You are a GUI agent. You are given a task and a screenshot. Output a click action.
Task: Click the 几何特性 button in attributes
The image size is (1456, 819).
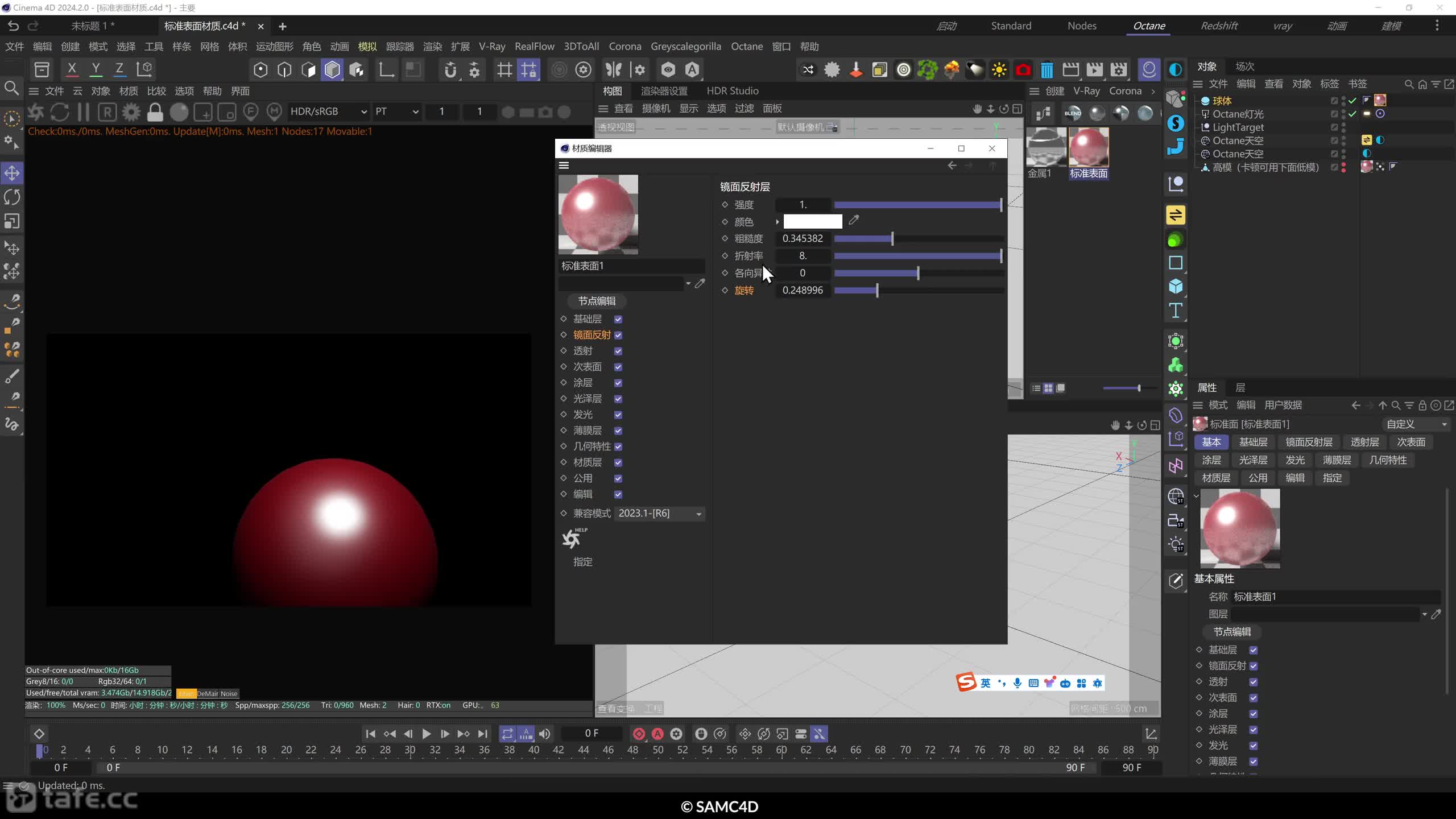[1388, 460]
